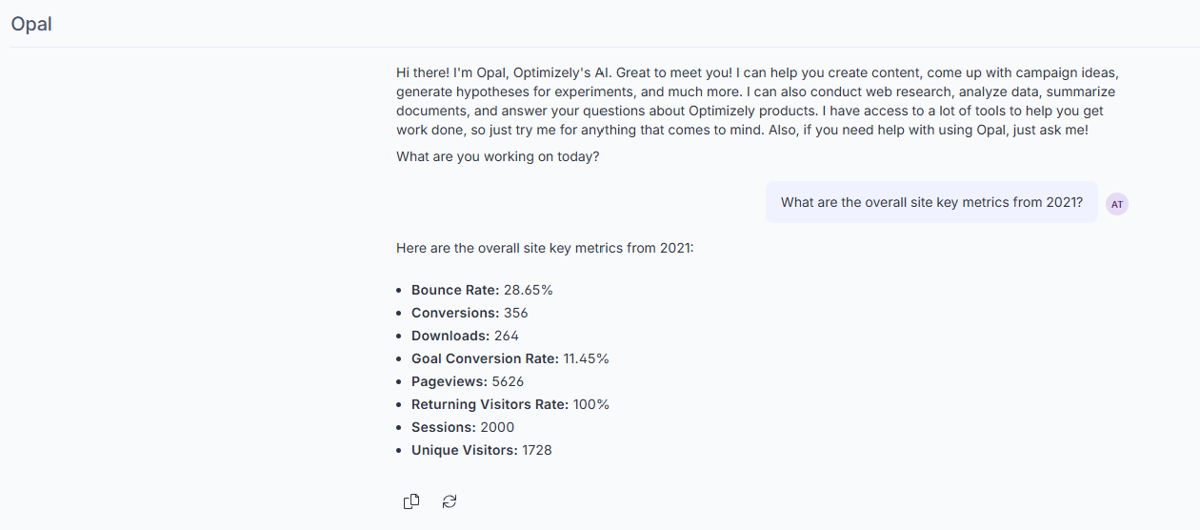Image resolution: width=1200 pixels, height=530 pixels.
Task: Regenerate the response using the refresh icon
Action: [x=449, y=502]
